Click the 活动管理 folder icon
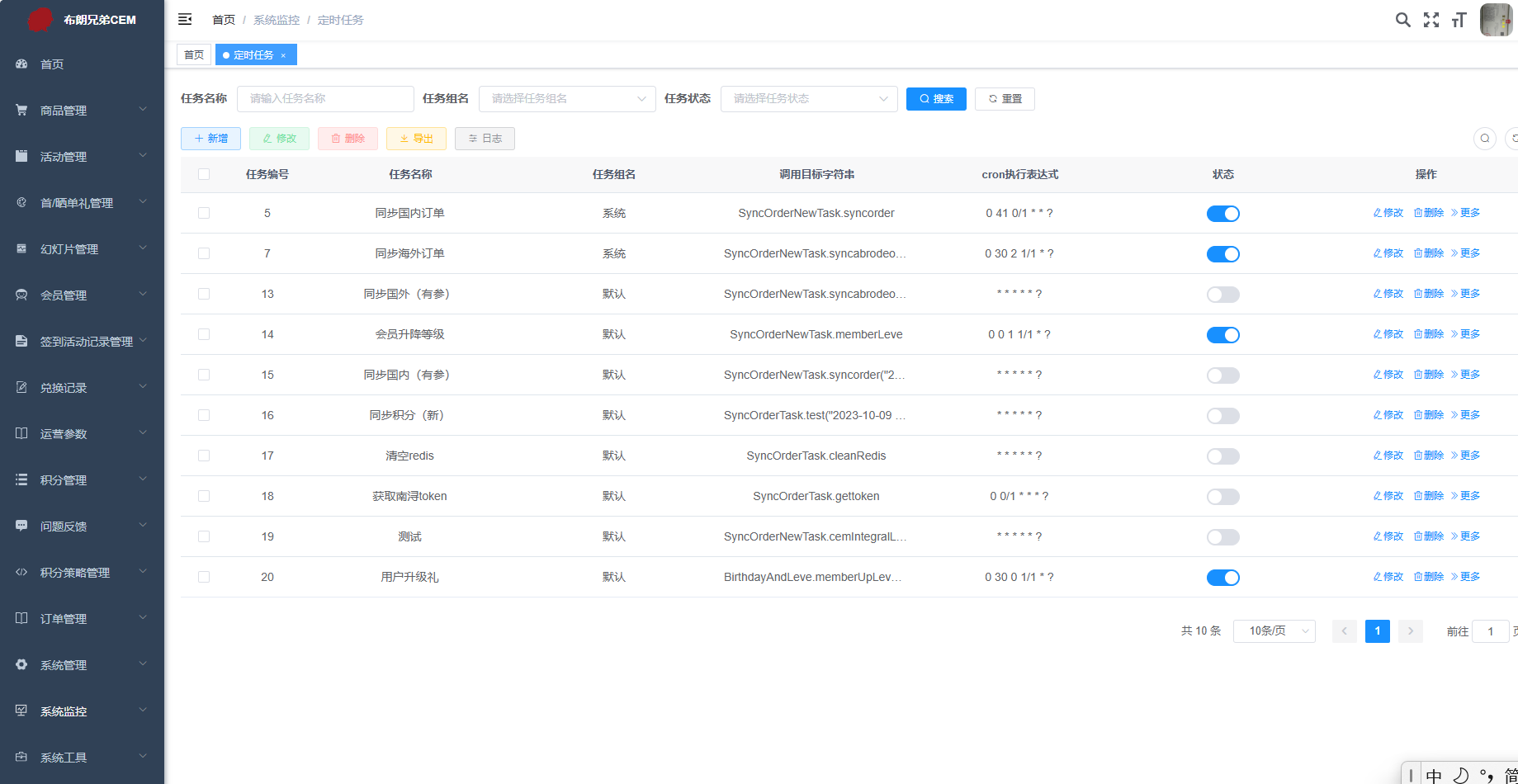 pos(21,156)
